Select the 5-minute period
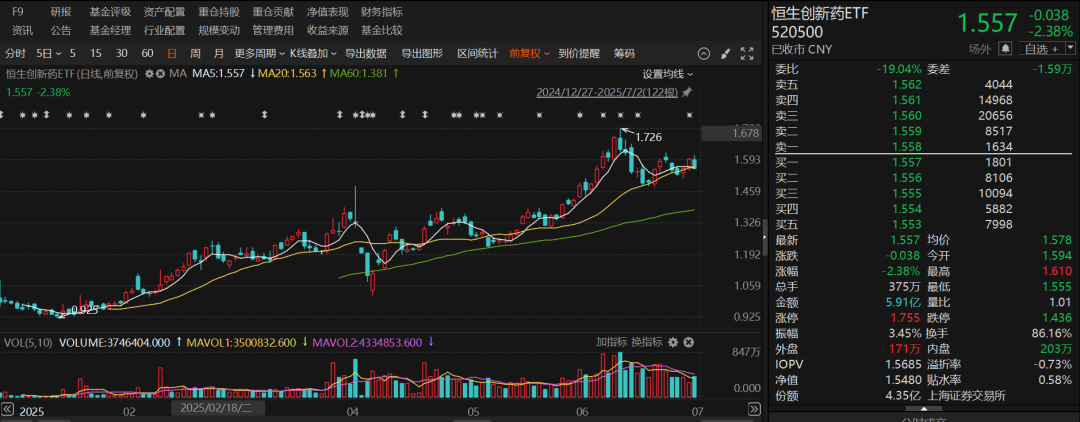Screen dimensions: 1080x422 (x=73, y=54)
